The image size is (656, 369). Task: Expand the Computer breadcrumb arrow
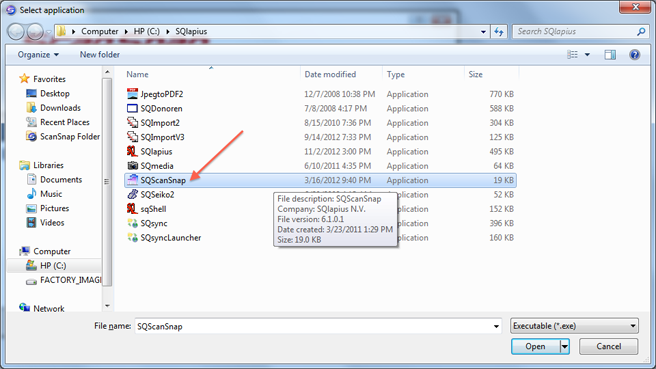pyautogui.click(x=126, y=31)
